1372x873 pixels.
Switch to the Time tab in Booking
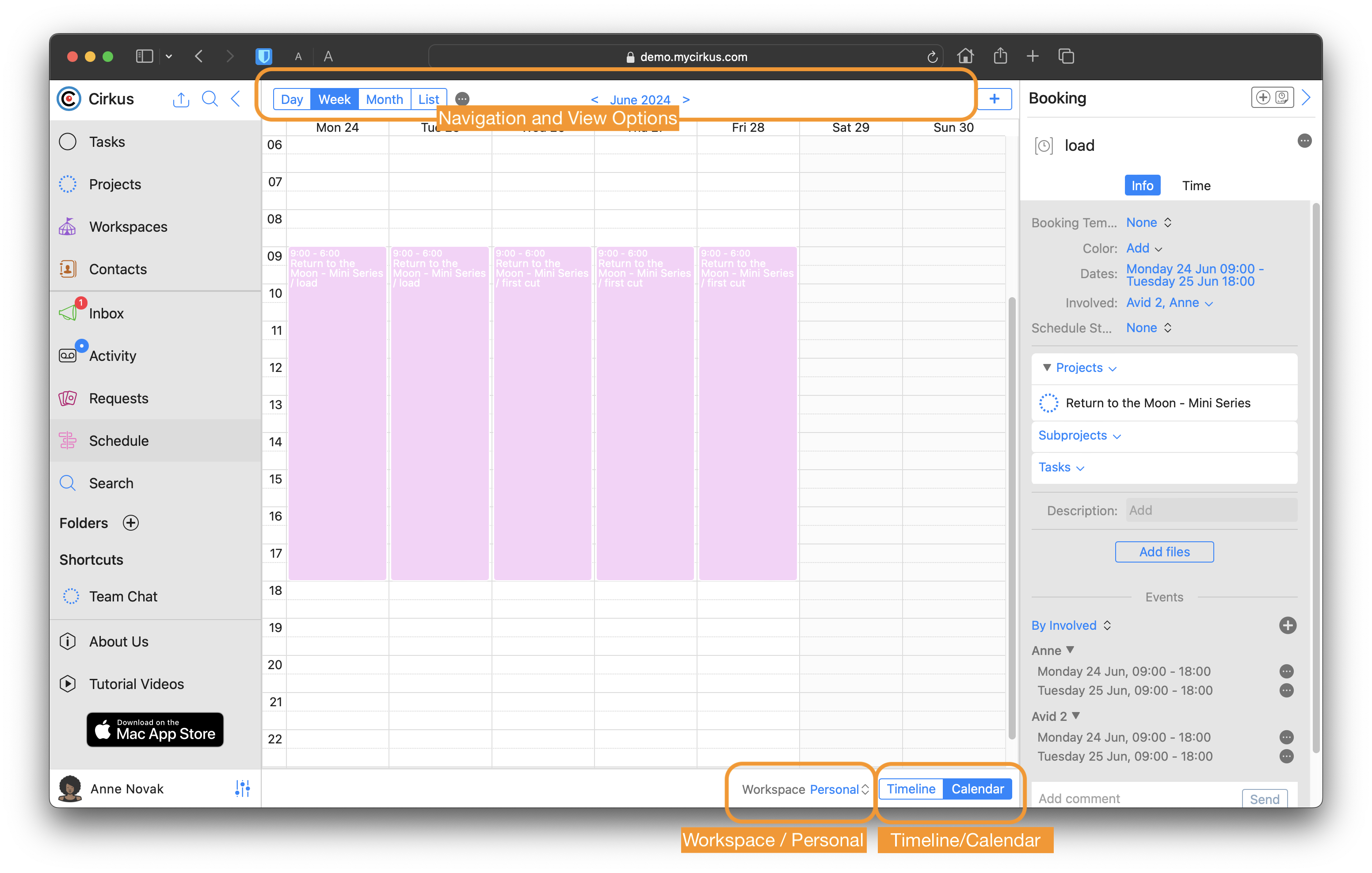pos(1196,185)
